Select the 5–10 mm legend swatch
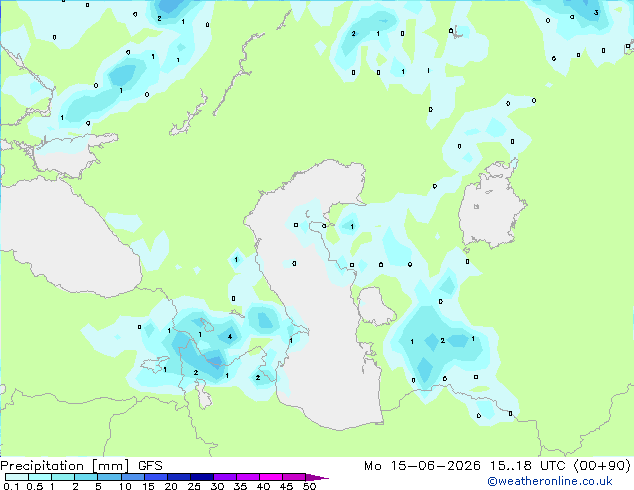 [109, 477]
